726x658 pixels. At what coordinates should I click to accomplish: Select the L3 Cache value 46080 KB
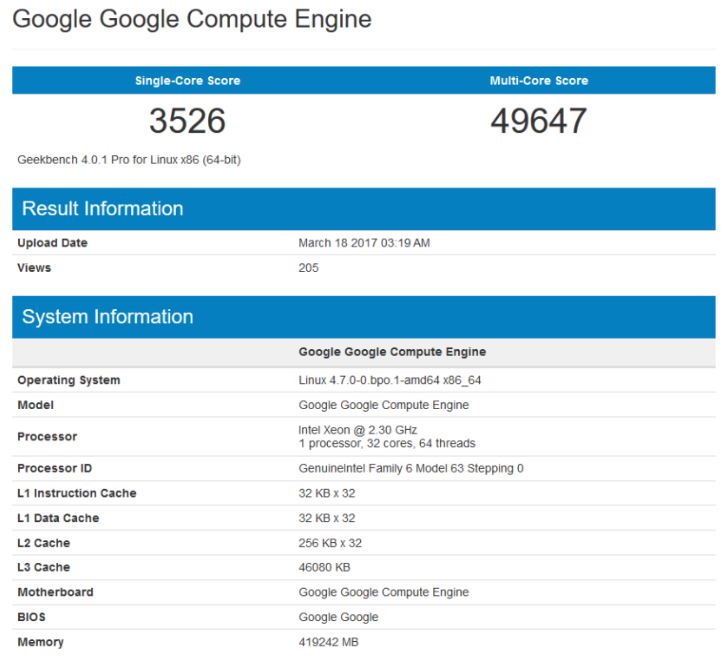[x=325, y=567]
